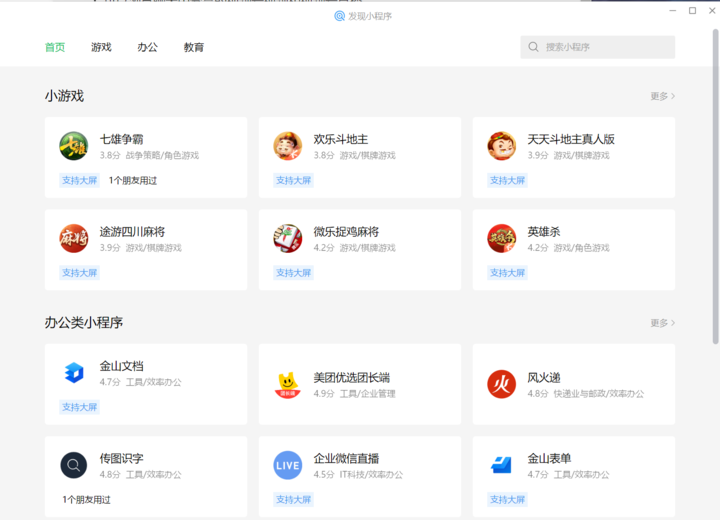
Task: Click 3.8分 战争策略/角色游戏 text
Action: pyautogui.click(x=149, y=155)
